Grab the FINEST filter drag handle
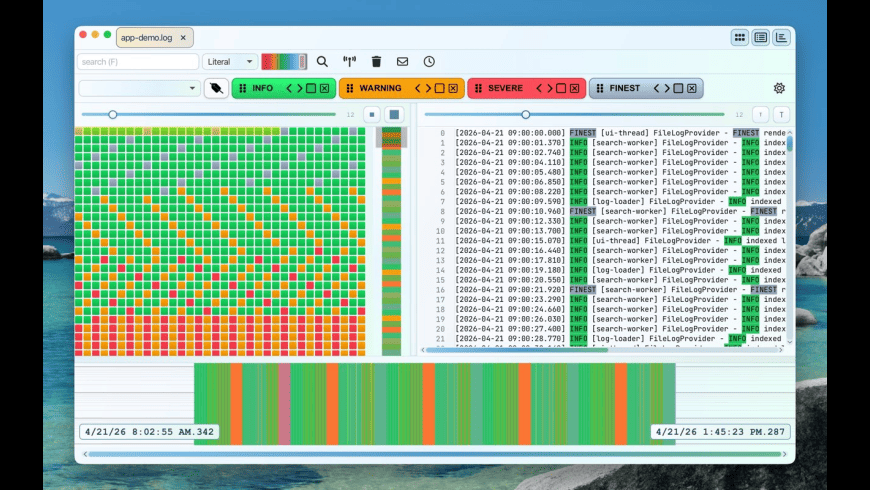The image size is (870, 490). (x=600, y=88)
